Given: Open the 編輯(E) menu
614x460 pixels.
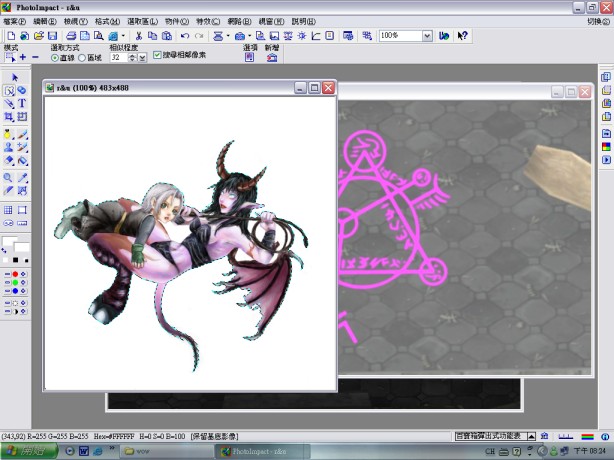Looking at the screenshot, I should click(45, 22).
